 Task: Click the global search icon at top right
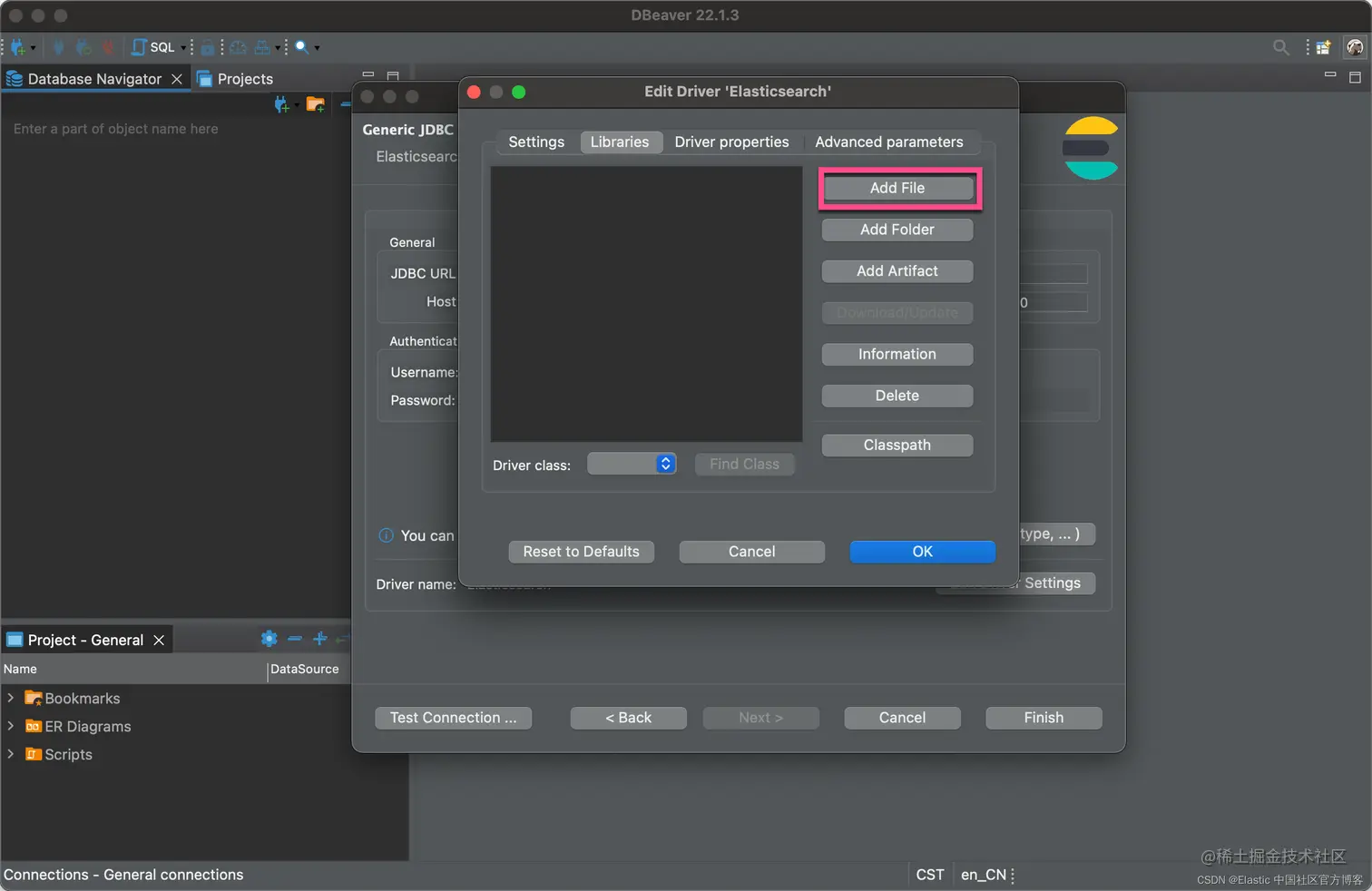(1280, 47)
